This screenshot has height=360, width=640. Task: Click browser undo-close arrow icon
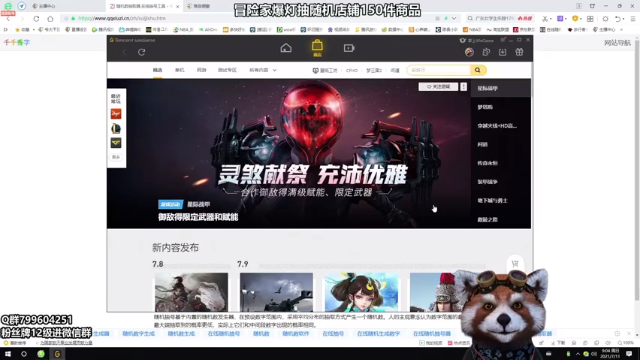[618, 19]
